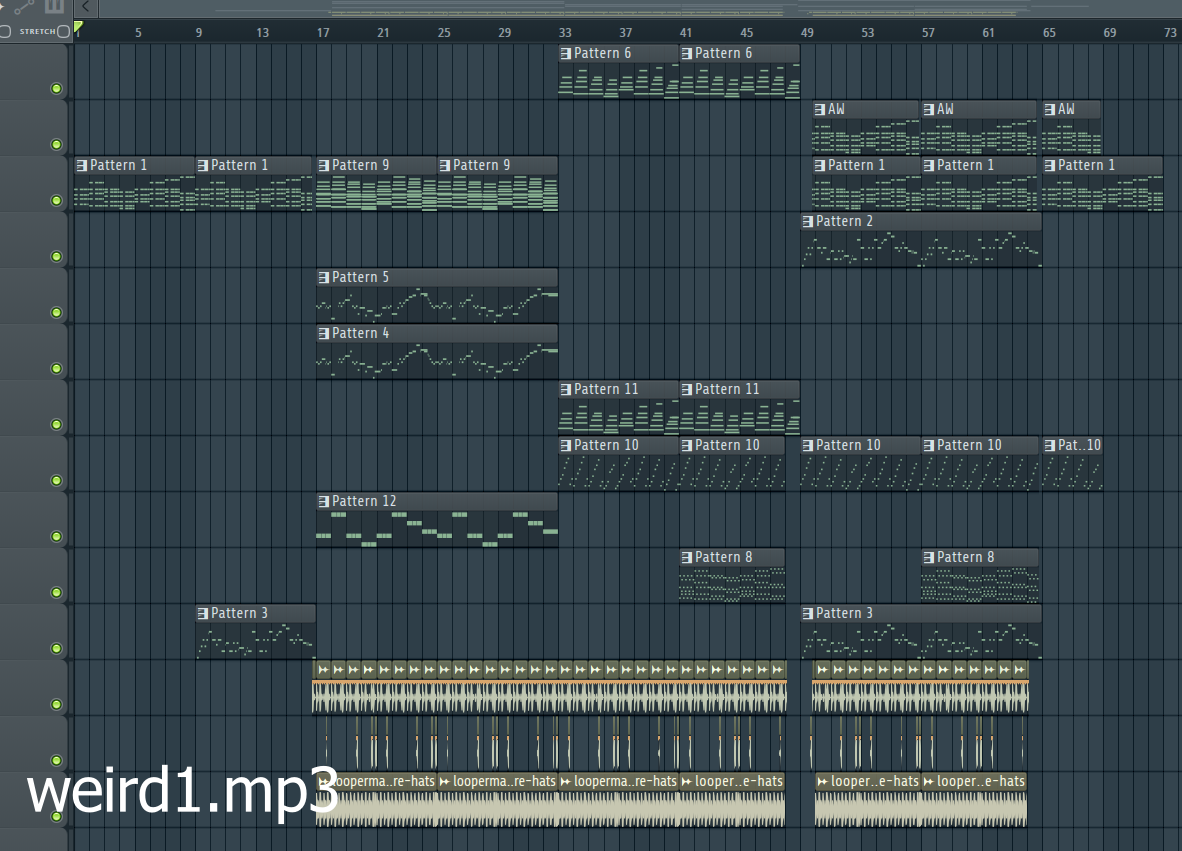This screenshot has height=851, width=1182.
Task: Mute the track holding the Pattern 11 clips
Action: pos(57,424)
